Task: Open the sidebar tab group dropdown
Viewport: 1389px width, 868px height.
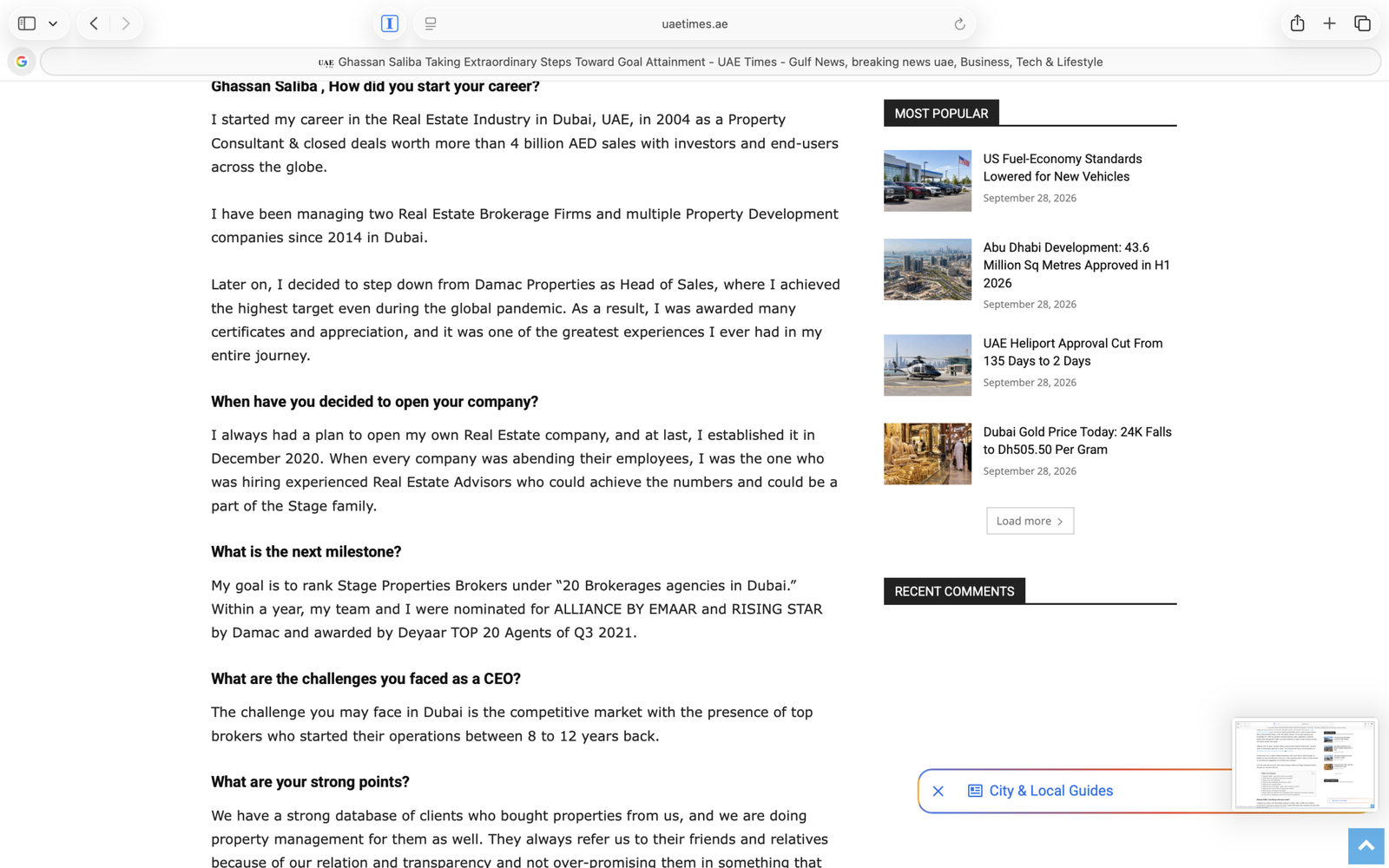Action: [53, 23]
